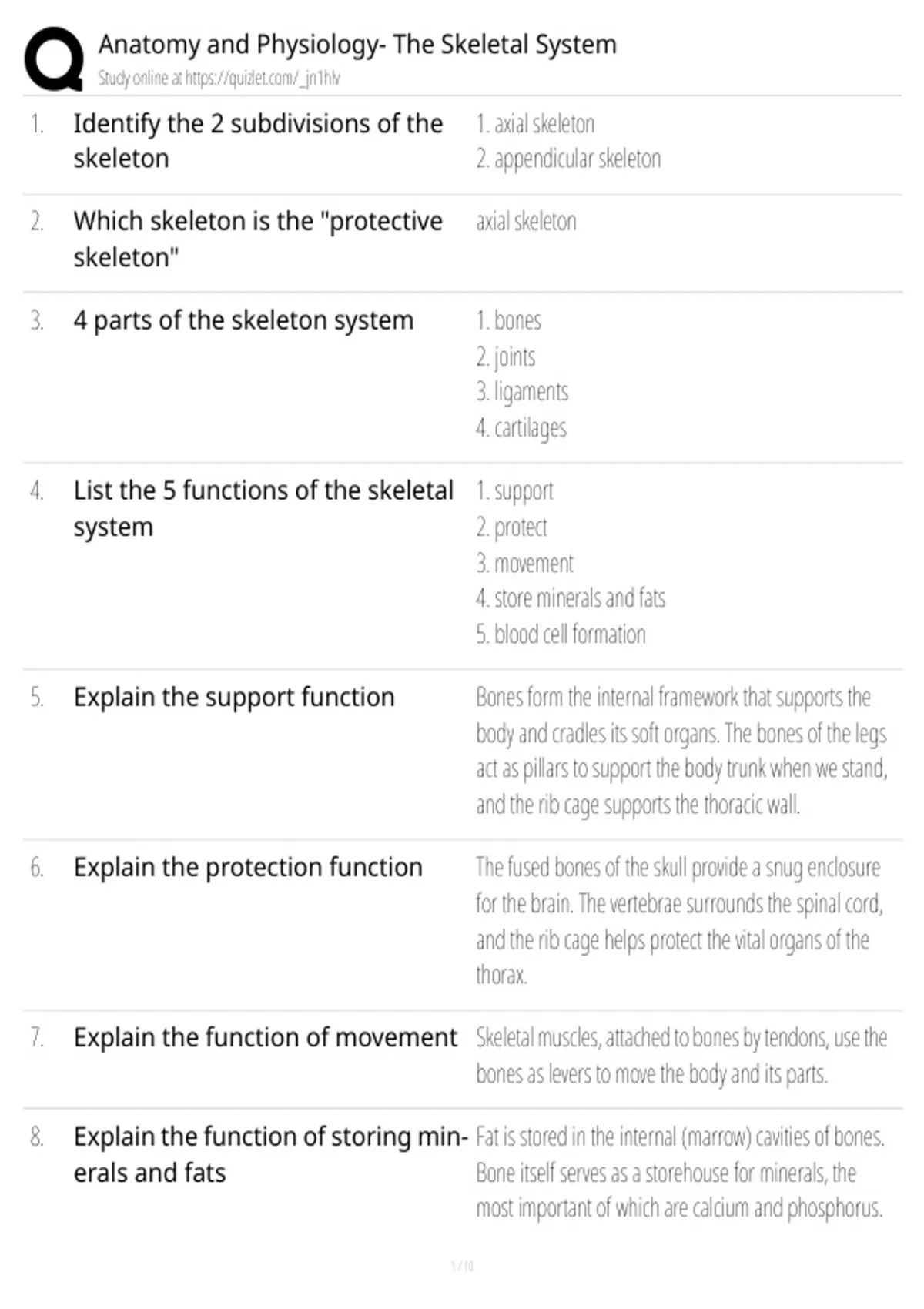Open the quizlet.com study online link
Viewport: 924px width, 1309px height.
(x=219, y=78)
